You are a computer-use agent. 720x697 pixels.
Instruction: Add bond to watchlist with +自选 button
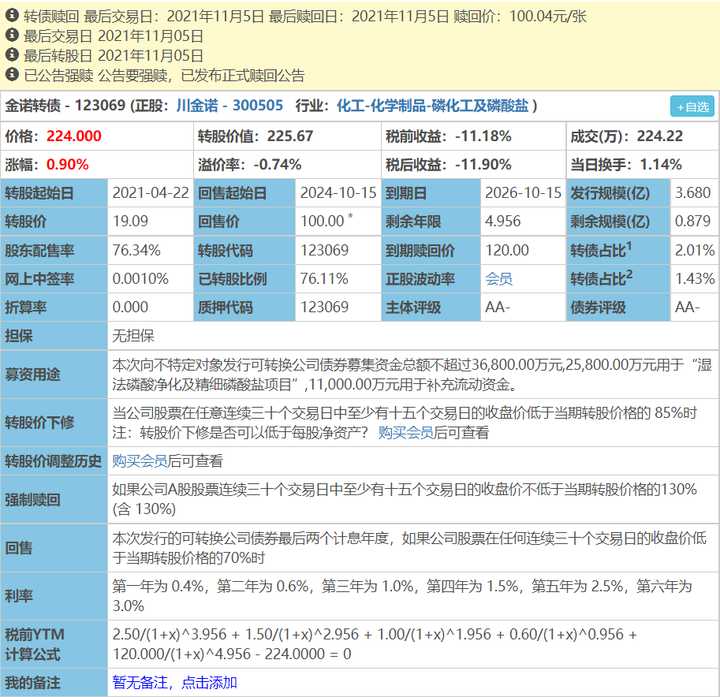pyautogui.click(x=692, y=107)
